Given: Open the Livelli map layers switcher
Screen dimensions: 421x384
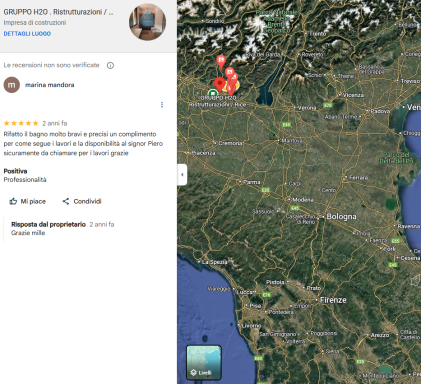Looking at the screenshot, I should (204, 363).
